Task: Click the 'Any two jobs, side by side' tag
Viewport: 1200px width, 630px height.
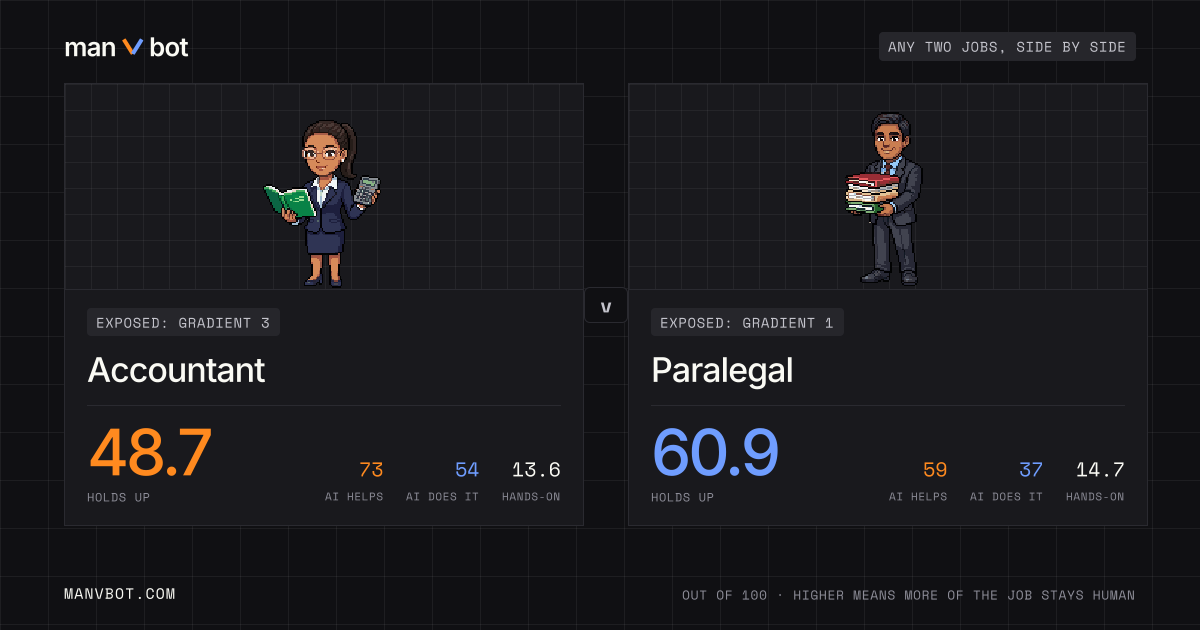Action: tap(1007, 47)
